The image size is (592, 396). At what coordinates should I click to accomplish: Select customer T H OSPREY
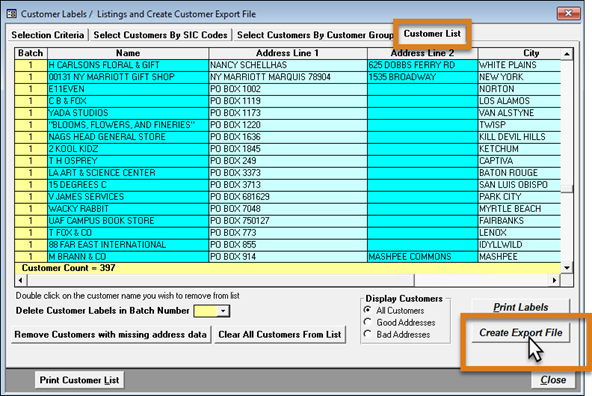pos(128,161)
